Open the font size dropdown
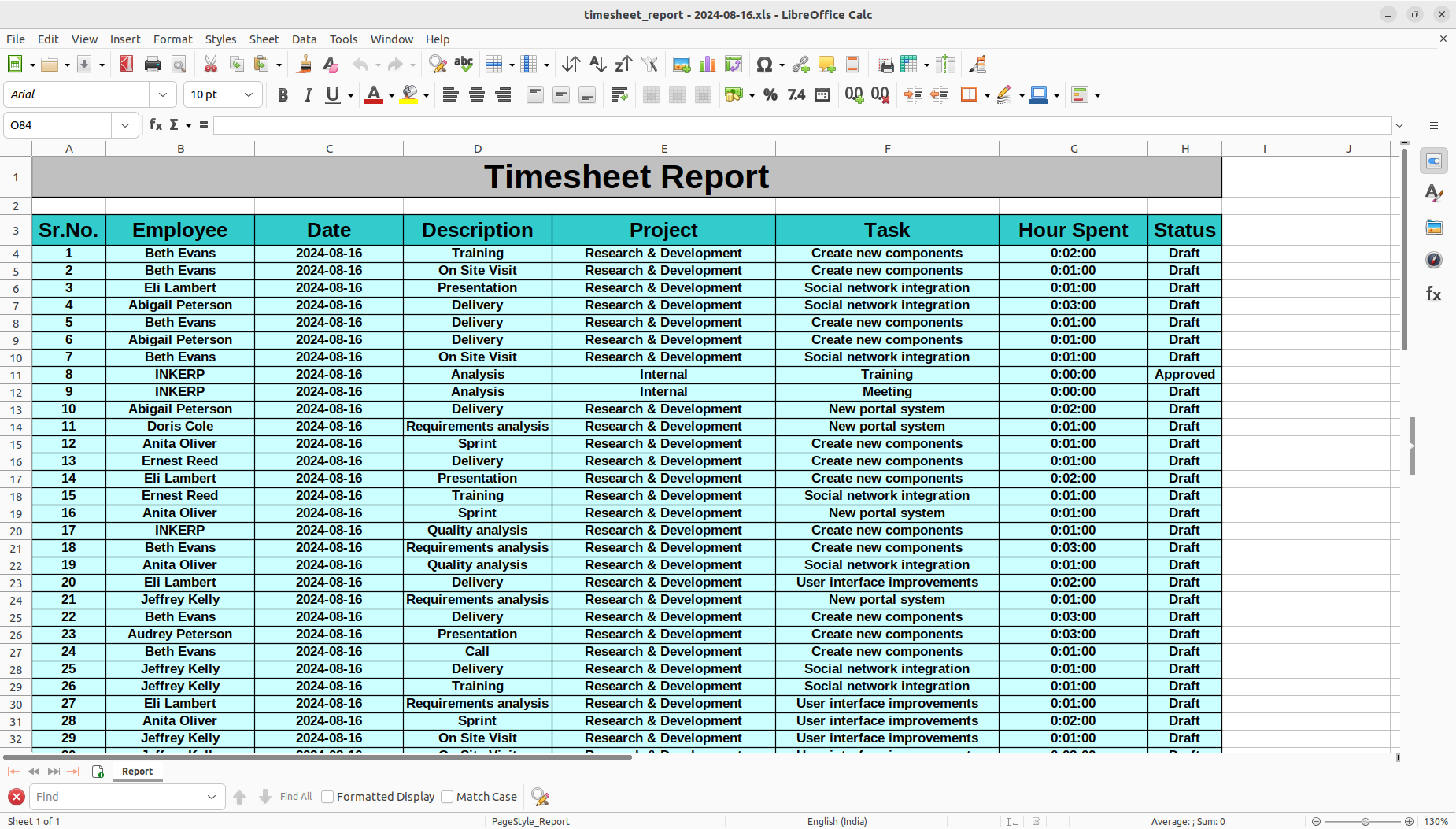The image size is (1456, 829). point(249,94)
